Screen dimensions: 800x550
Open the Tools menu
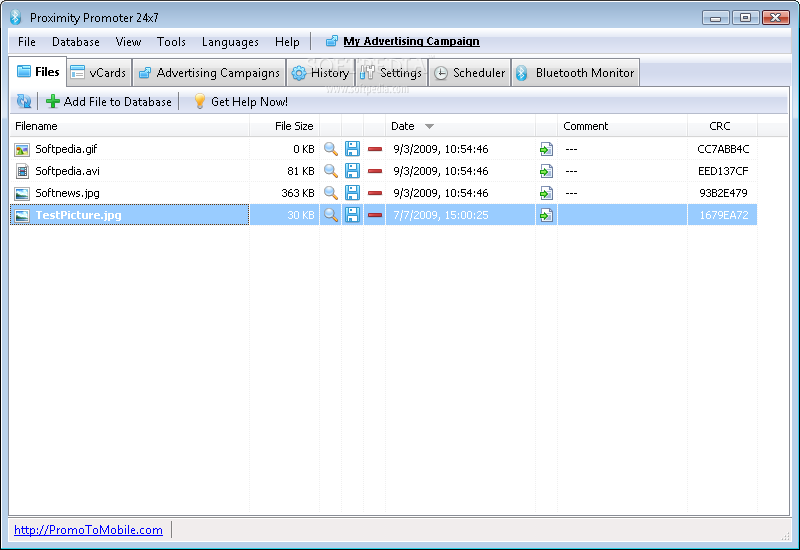(x=171, y=42)
